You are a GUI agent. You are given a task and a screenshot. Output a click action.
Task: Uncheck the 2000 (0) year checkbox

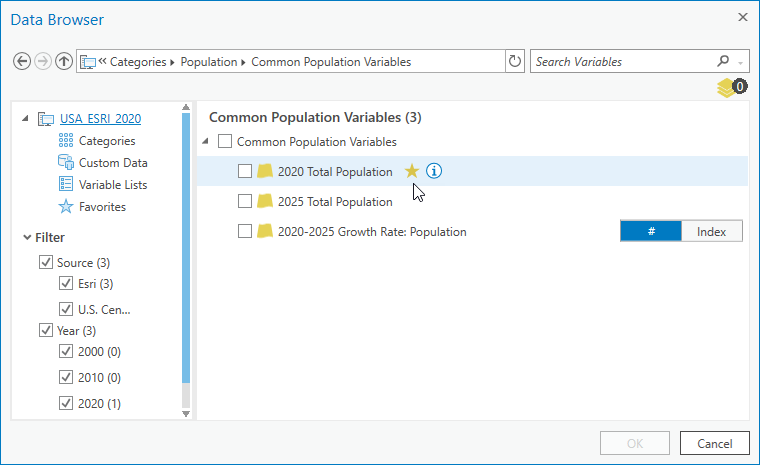[x=65, y=351]
